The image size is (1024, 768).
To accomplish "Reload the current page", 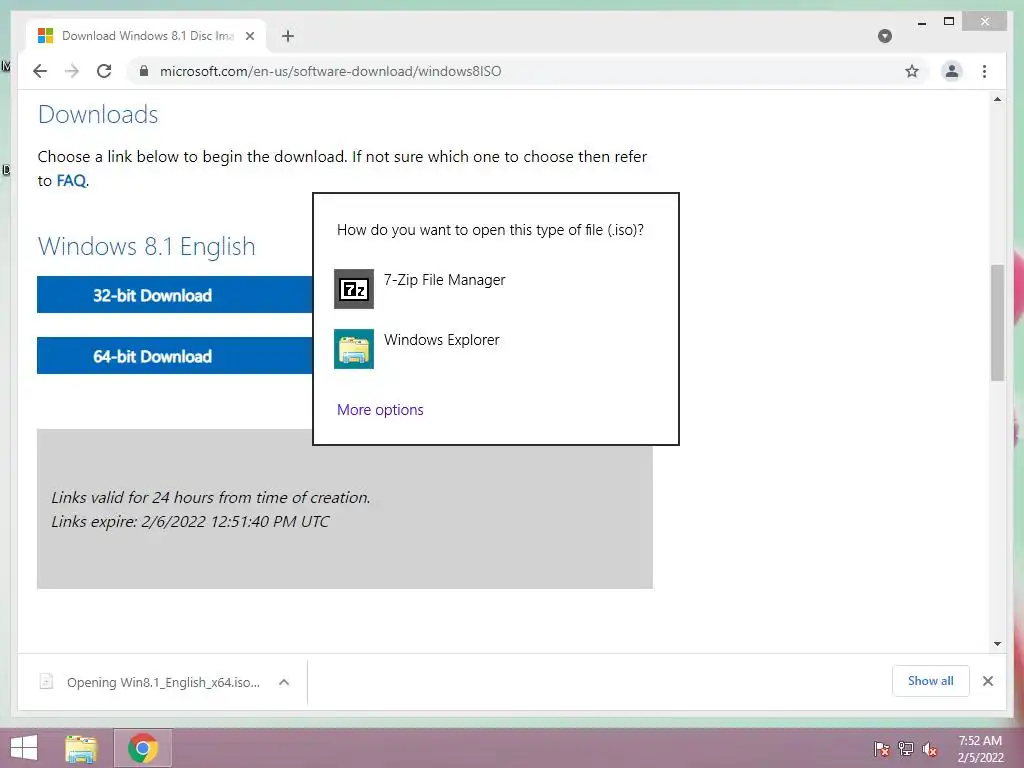I will tap(104, 71).
